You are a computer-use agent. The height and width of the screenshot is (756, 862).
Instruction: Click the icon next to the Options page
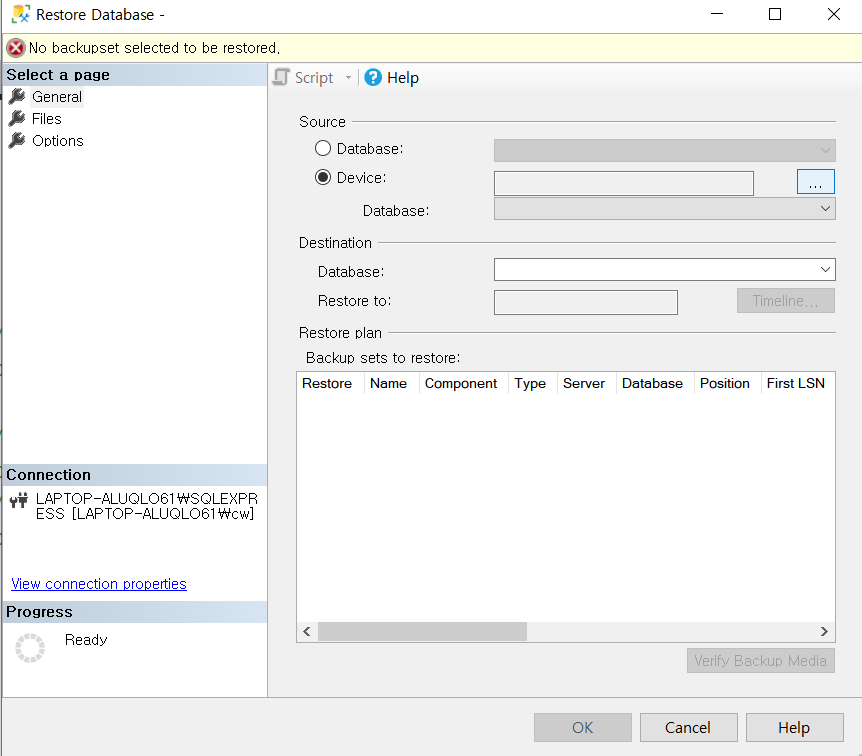tap(18, 140)
